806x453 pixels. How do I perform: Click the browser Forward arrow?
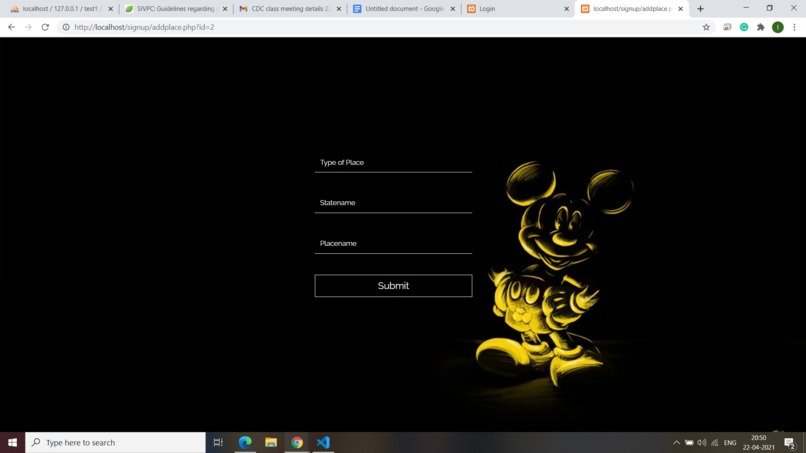tap(28, 27)
